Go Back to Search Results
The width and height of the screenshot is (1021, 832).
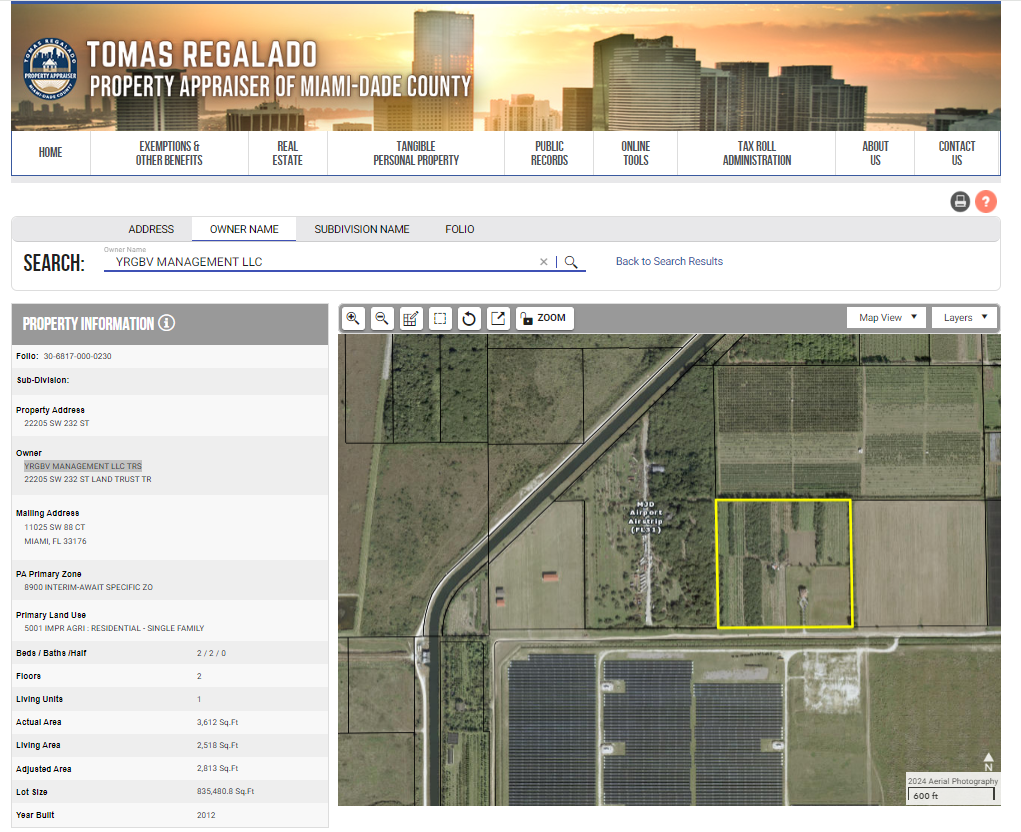pyautogui.click(x=669, y=261)
